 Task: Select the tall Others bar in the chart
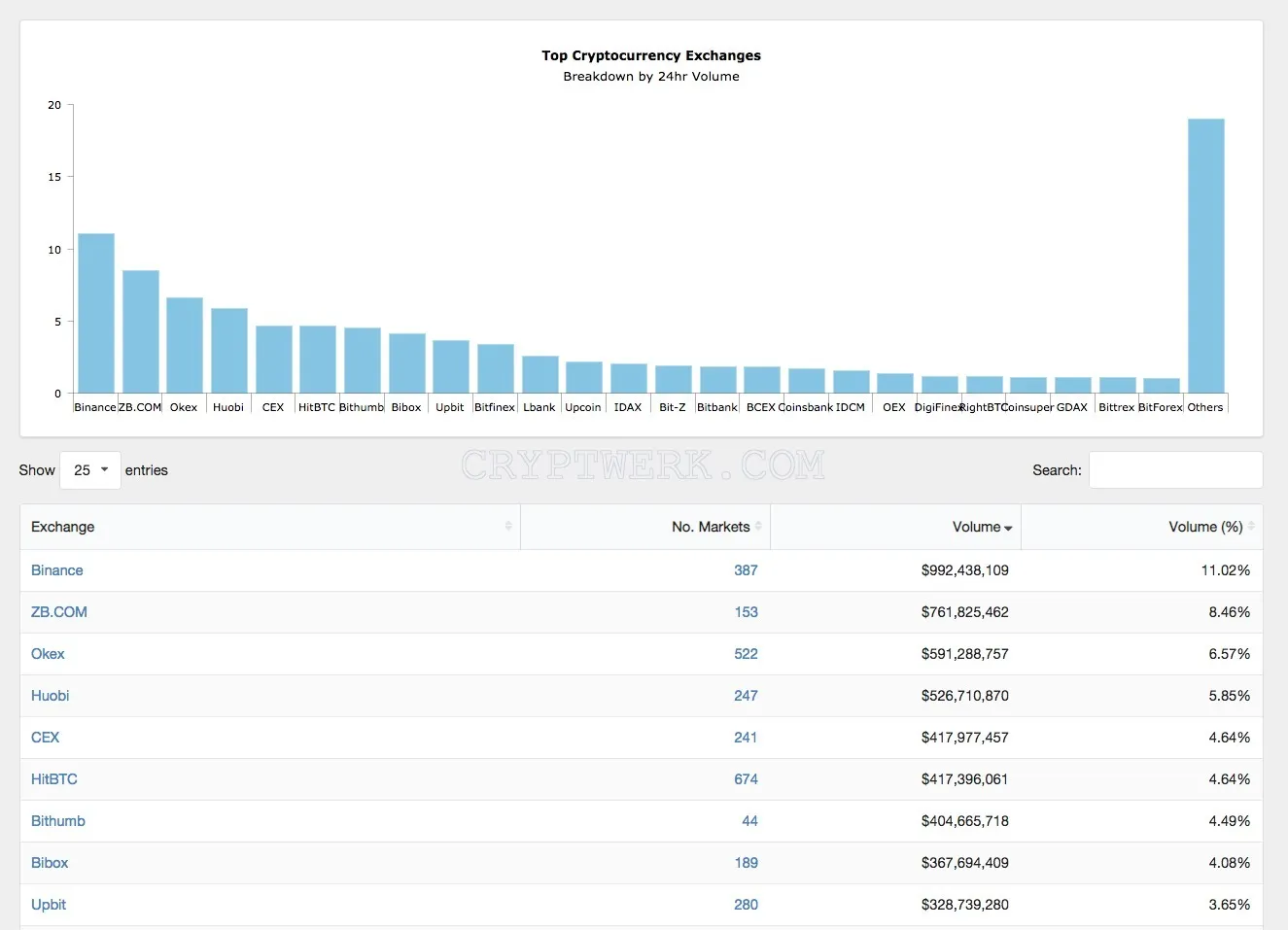[x=1206, y=256]
